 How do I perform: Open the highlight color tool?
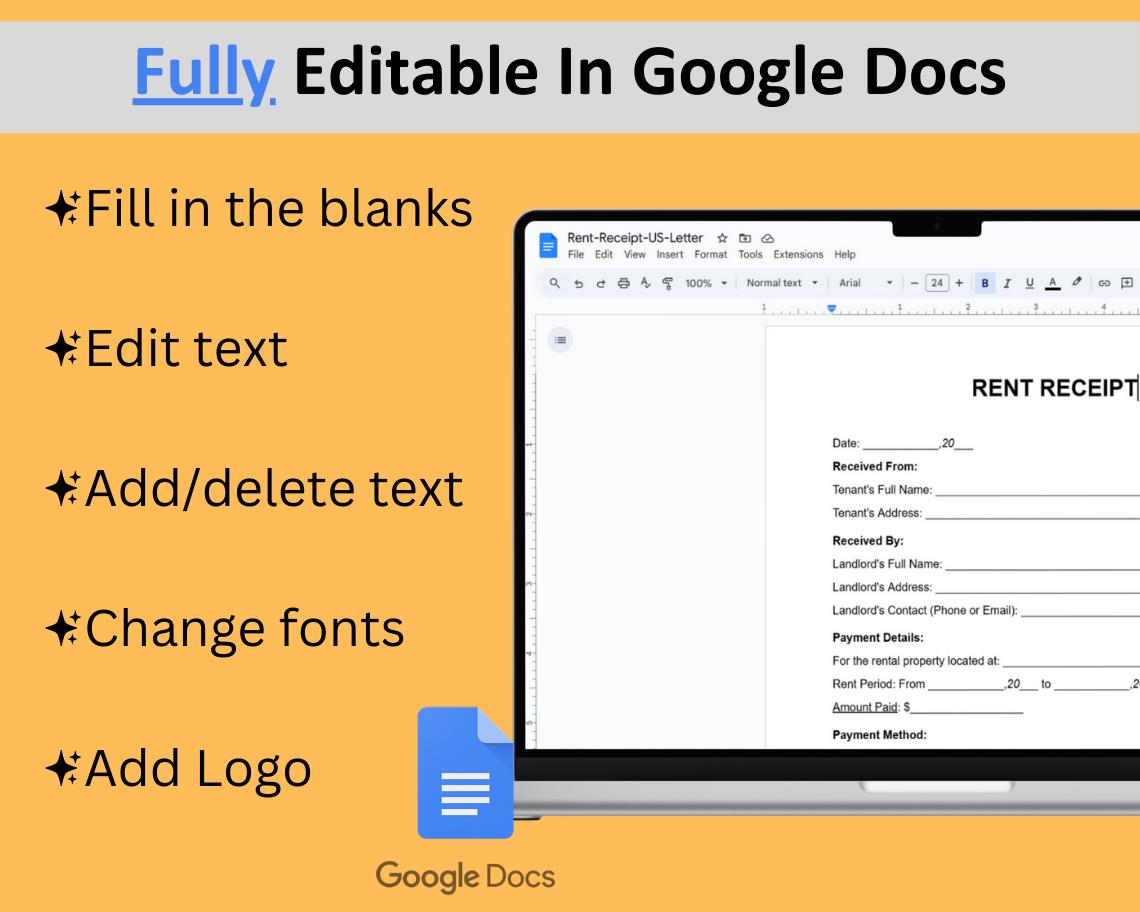[1077, 282]
